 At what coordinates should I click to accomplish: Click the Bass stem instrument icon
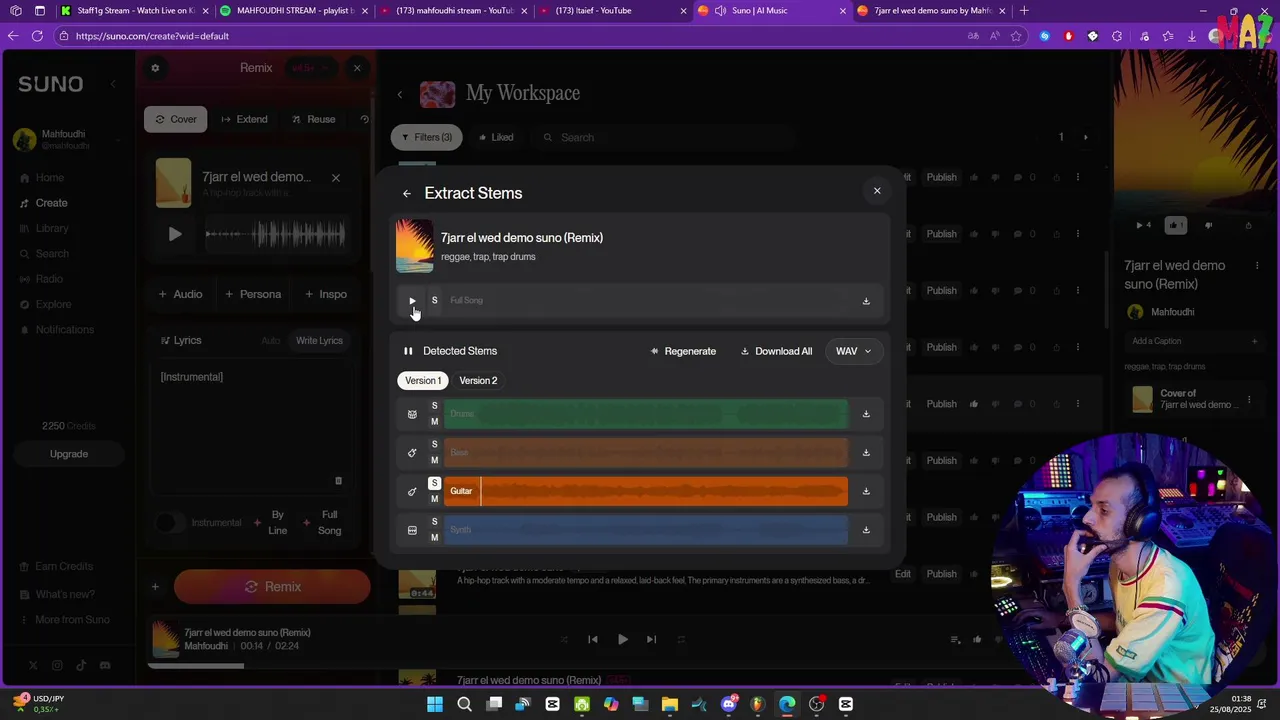click(x=412, y=453)
